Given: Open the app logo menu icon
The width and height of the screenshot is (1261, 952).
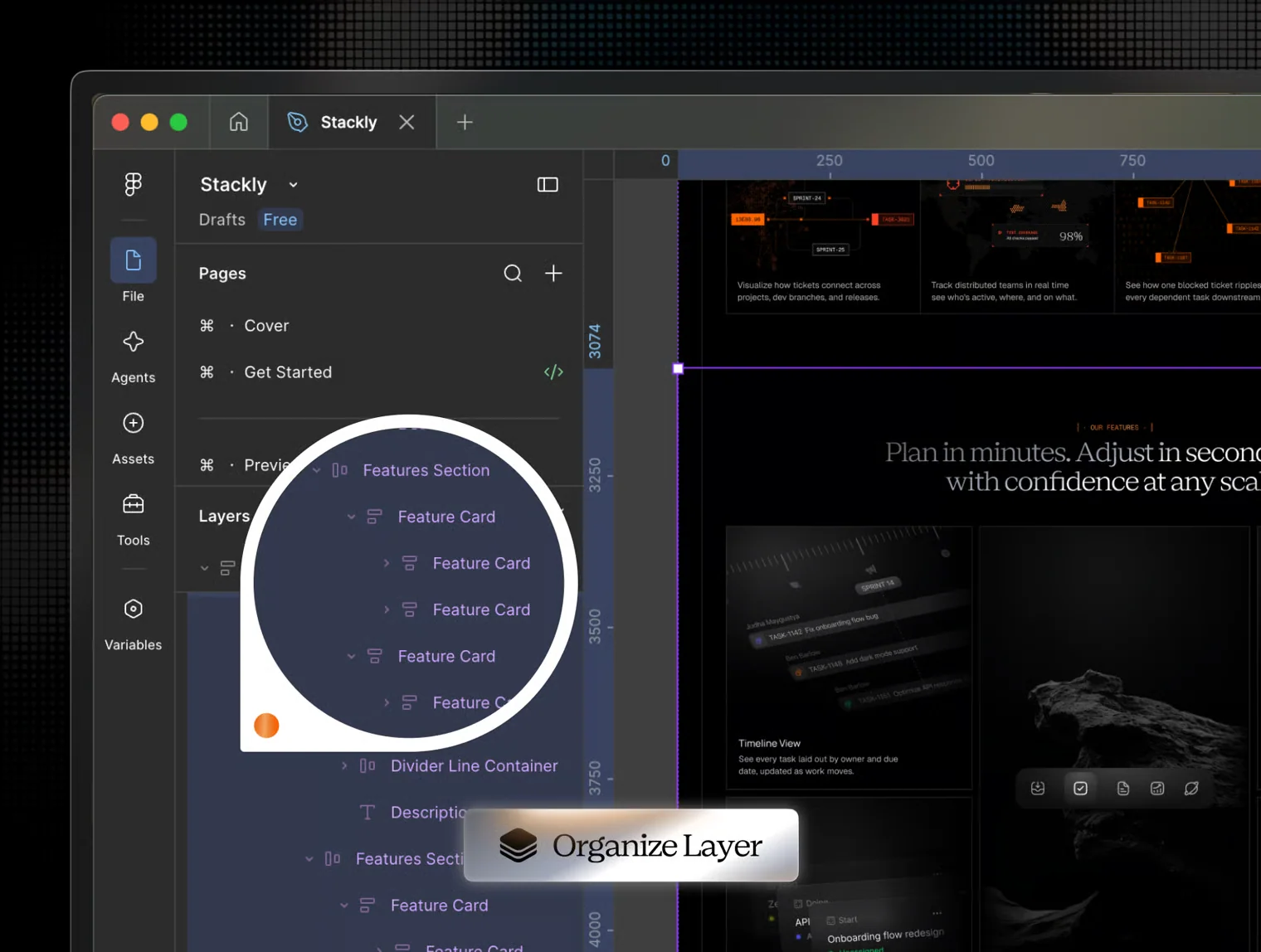Looking at the screenshot, I should coord(133,183).
